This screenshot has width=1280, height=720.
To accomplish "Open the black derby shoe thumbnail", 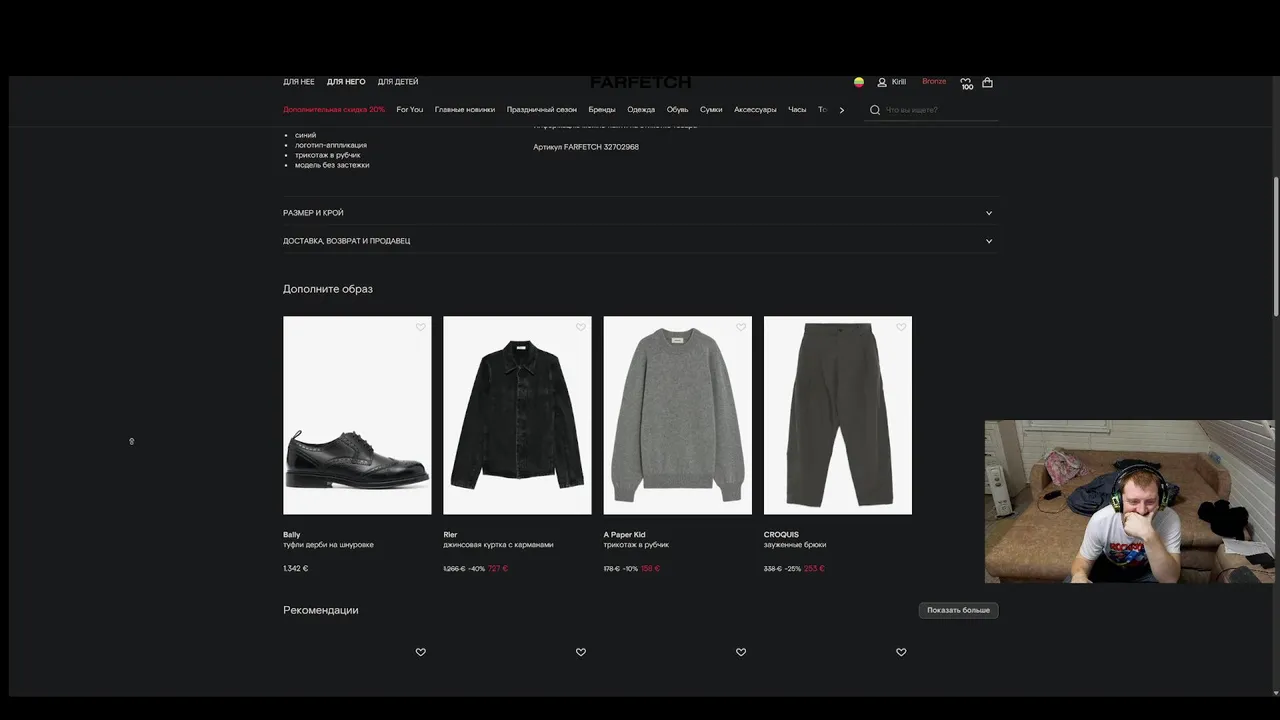I will click(x=357, y=415).
